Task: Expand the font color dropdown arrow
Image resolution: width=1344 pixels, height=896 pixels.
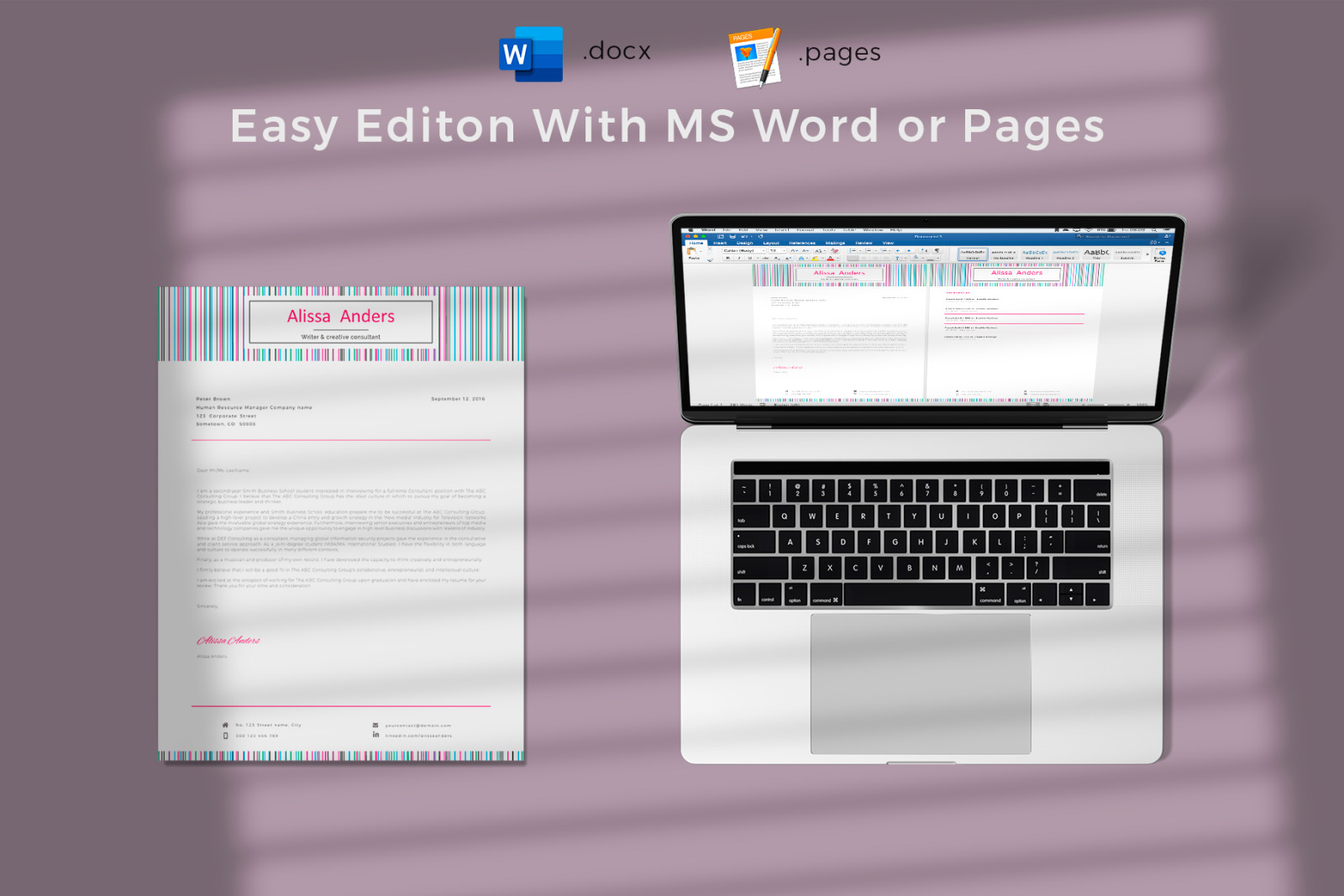Action: 837,259
